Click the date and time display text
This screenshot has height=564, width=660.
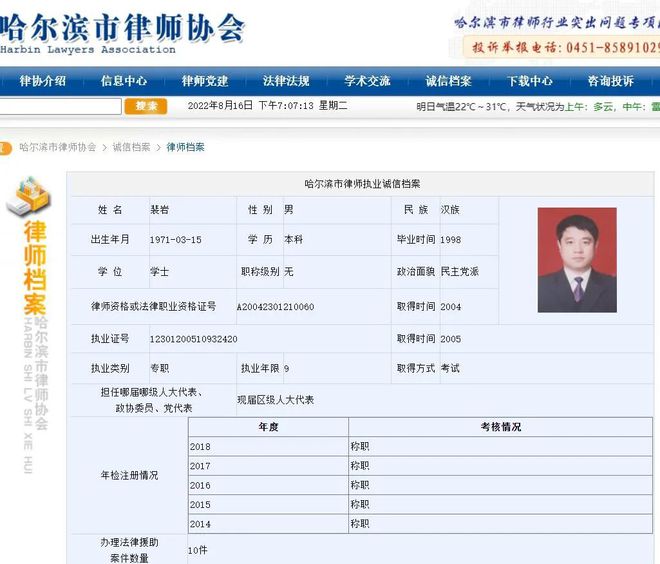[x=267, y=106]
